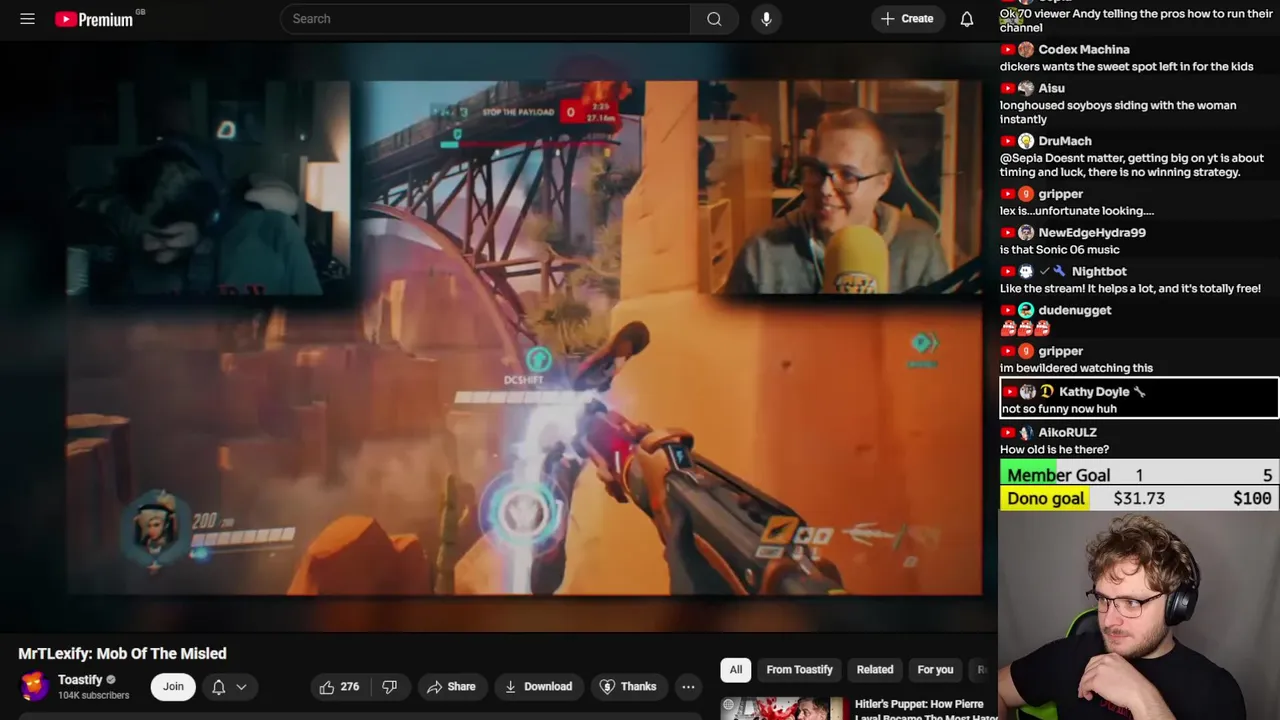The width and height of the screenshot is (1280, 720).
Task: Click Codex Machina avatar icon
Action: [x=1026, y=49]
